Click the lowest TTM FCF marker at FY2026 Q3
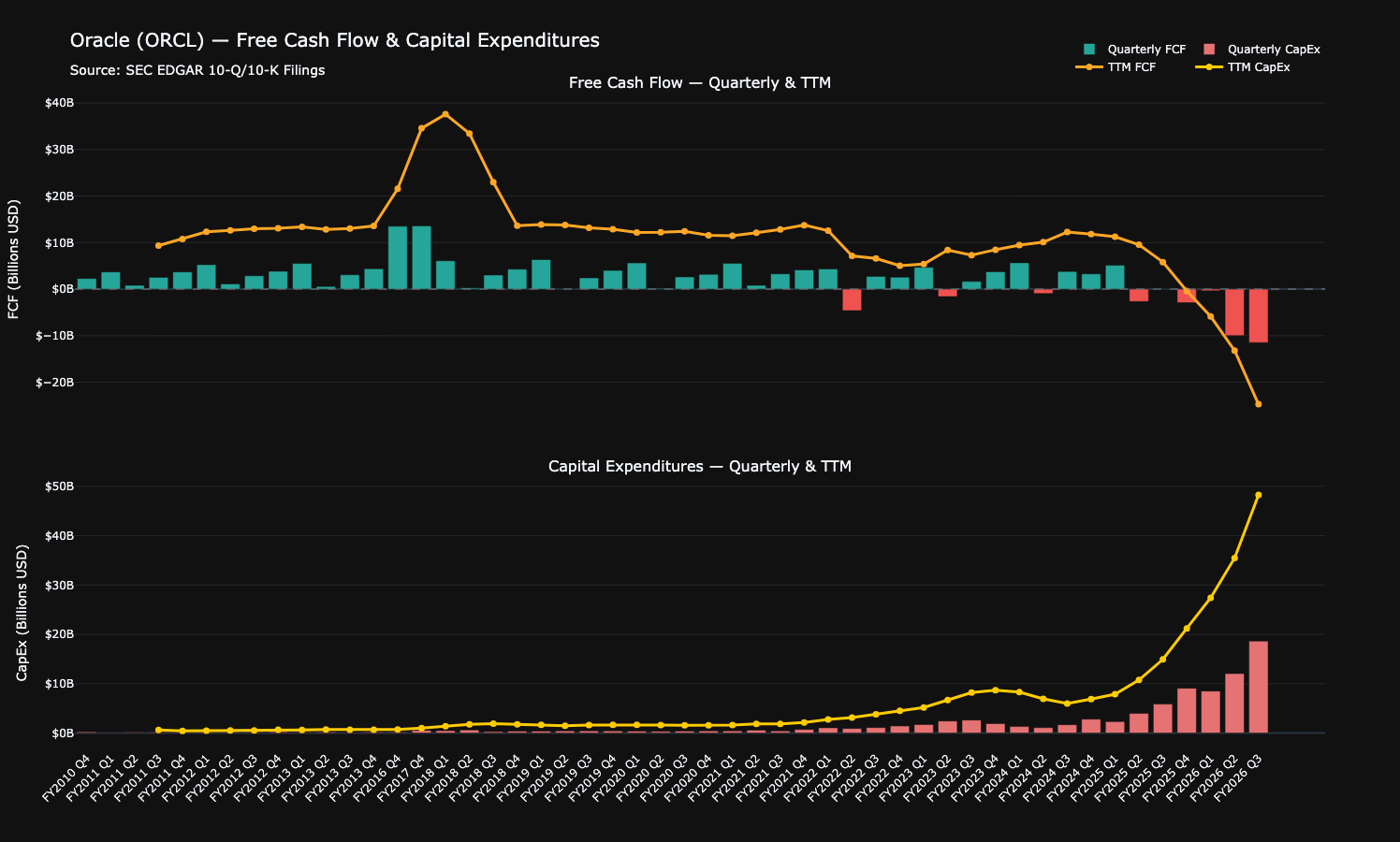Screen dimensions: 1400x842 1259,404
